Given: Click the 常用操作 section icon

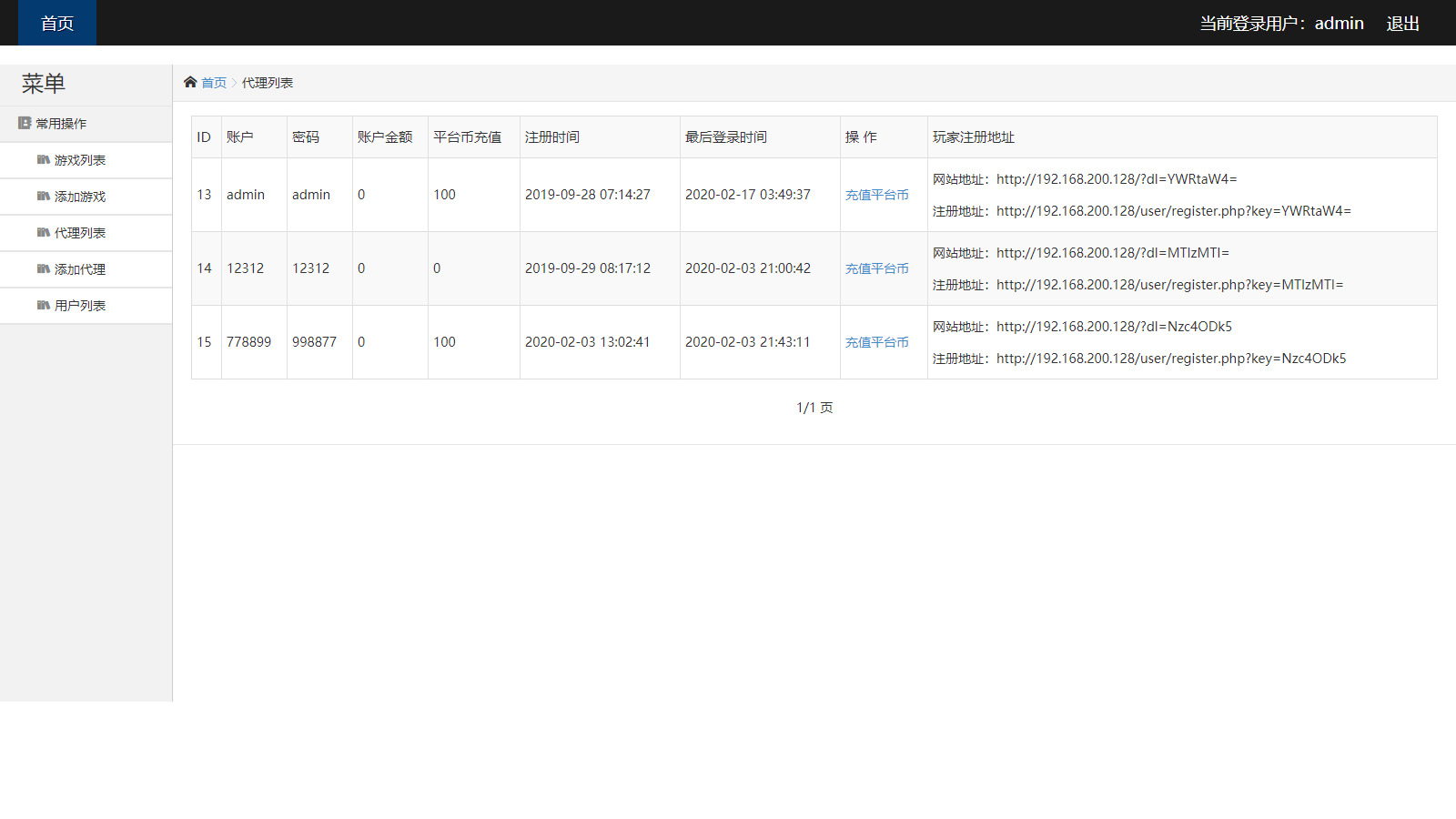Looking at the screenshot, I should [24, 123].
